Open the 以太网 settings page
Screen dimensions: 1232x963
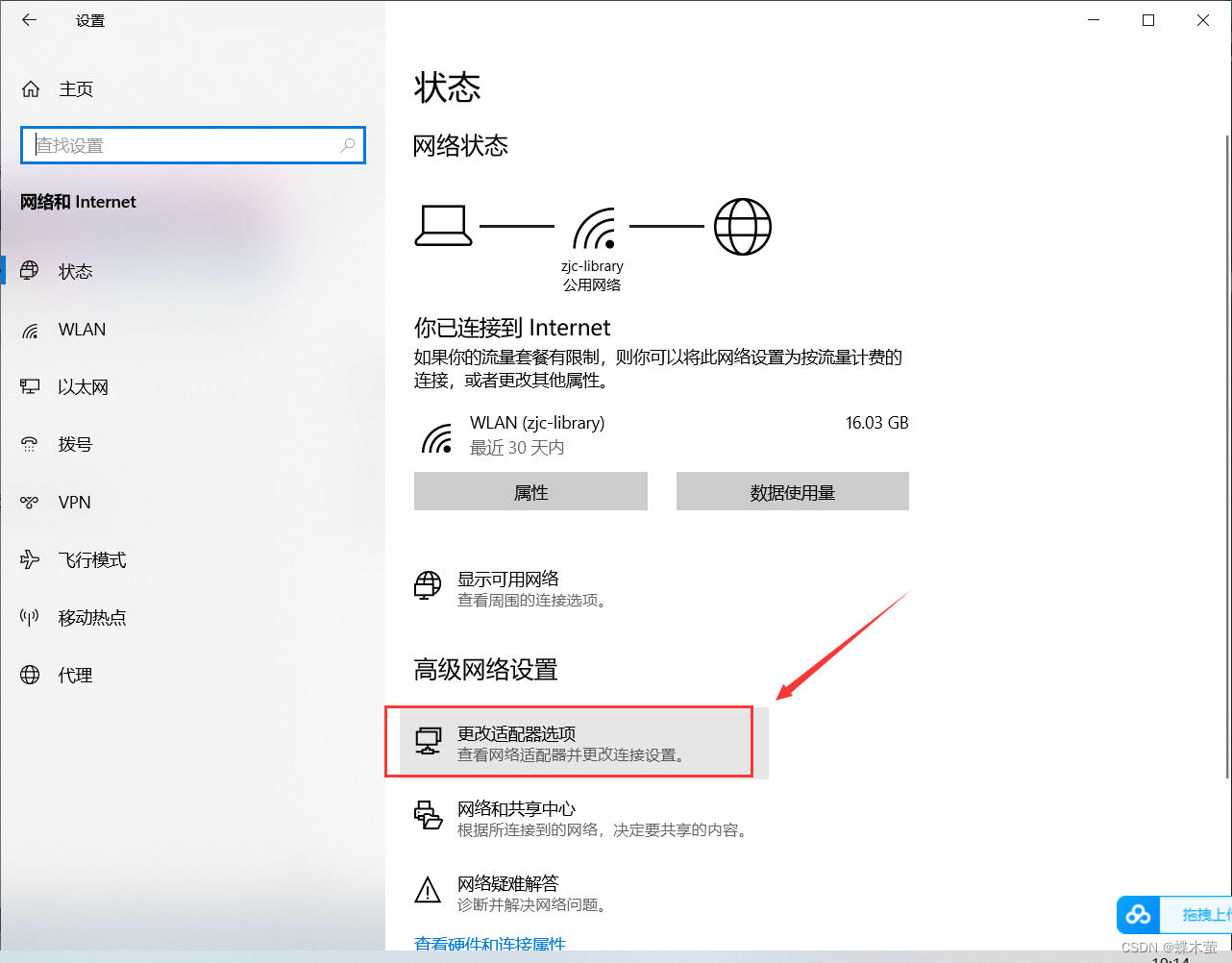pyautogui.click(x=192, y=387)
